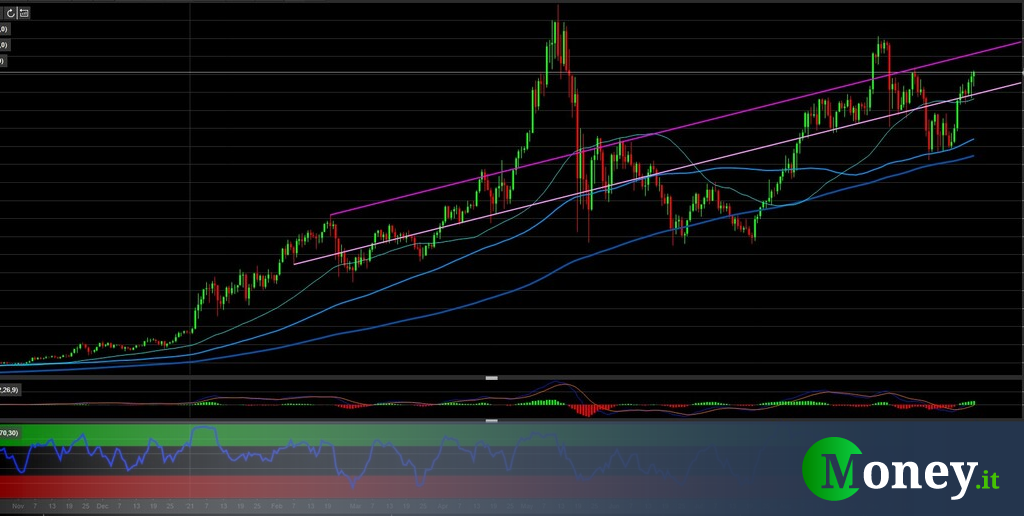Select the second indicator label under the toolbar
1024x516 pixels.
pyautogui.click(x=3, y=45)
